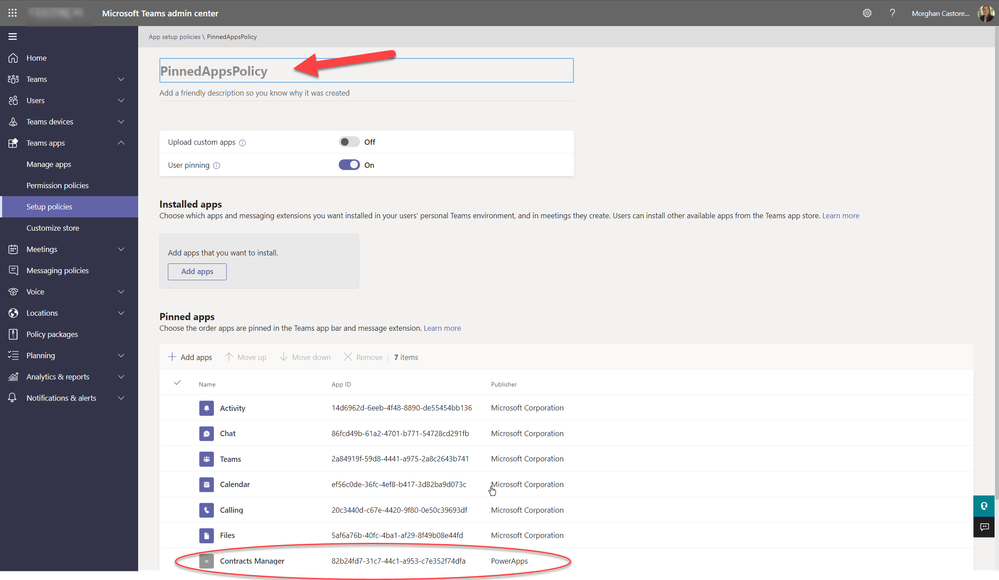
Task: Click the Notifications & alerts bell icon
Action: pyautogui.click(x=13, y=398)
